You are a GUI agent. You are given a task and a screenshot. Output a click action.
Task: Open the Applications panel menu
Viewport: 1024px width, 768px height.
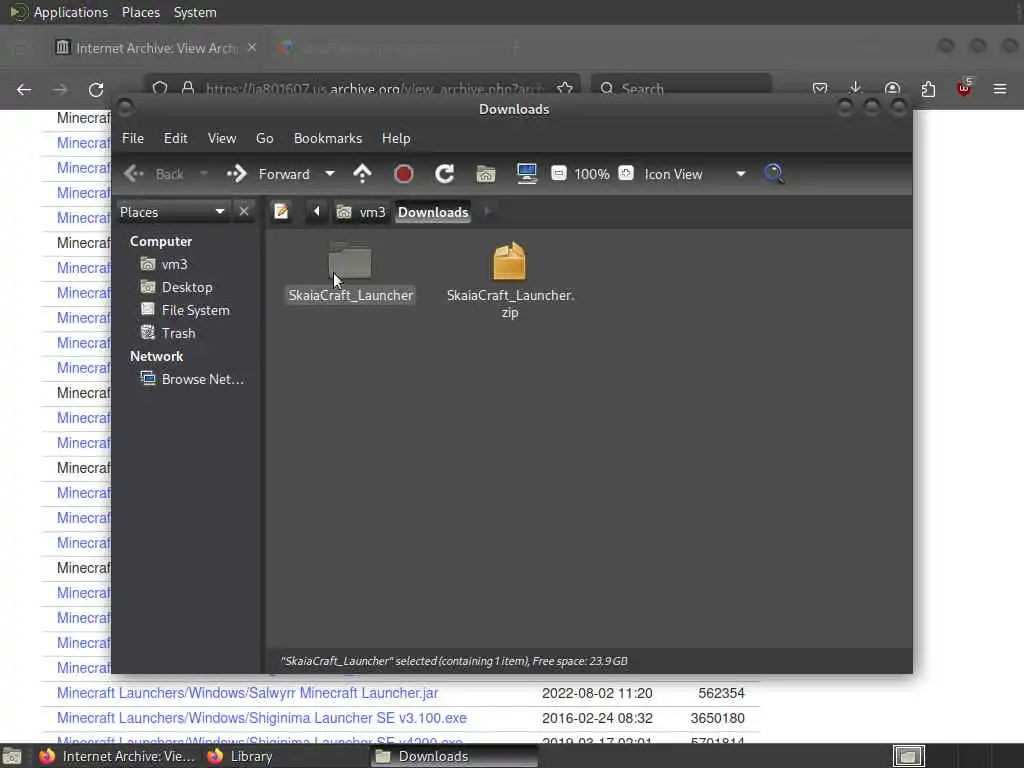point(71,12)
